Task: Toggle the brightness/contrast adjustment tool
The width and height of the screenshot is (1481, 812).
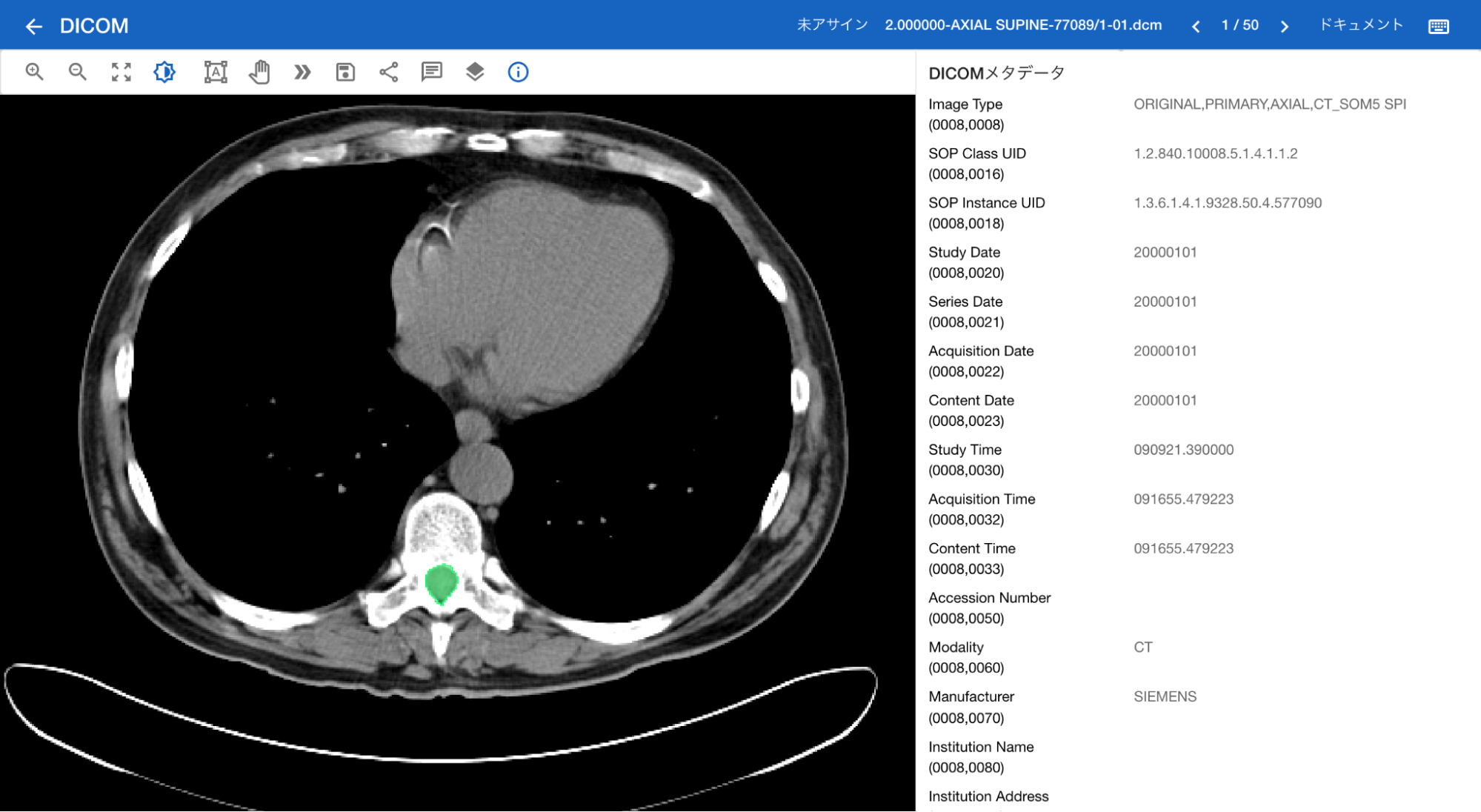Action: pos(164,72)
